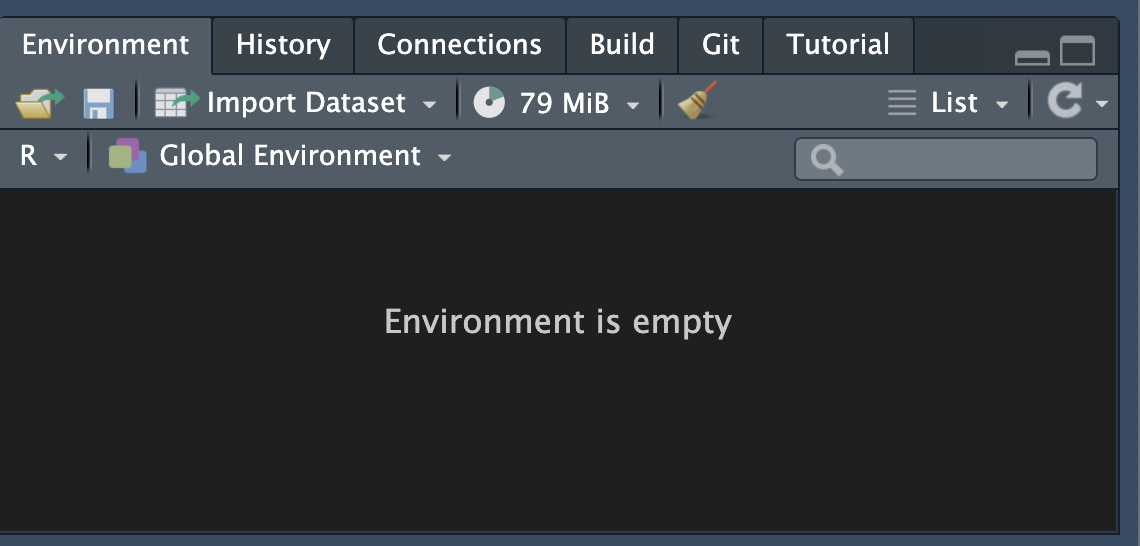
Task: Clear objects with the broom icon
Action: coord(697,100)
